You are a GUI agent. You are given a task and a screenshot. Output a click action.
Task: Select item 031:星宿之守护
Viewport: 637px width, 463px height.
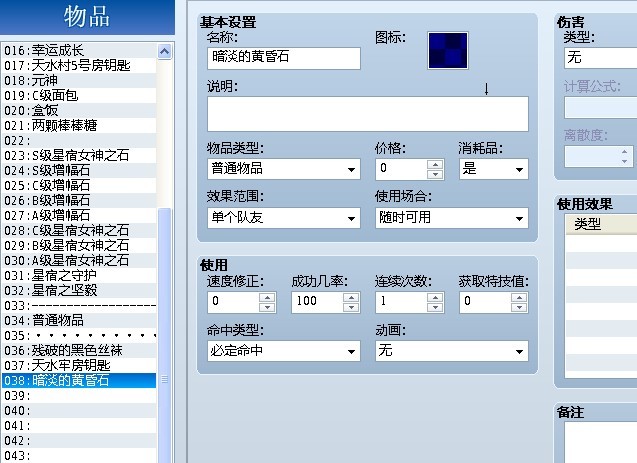(79, 276)
